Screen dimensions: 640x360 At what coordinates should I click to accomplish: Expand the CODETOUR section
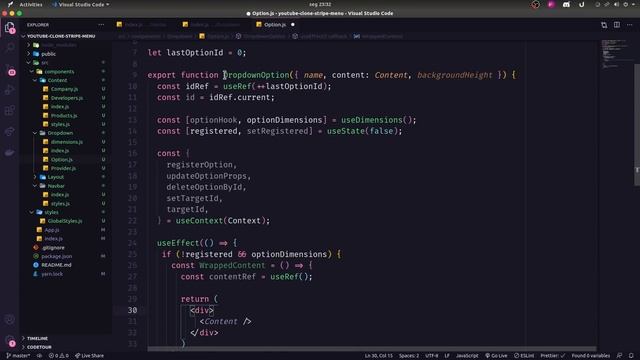point(39,347)
